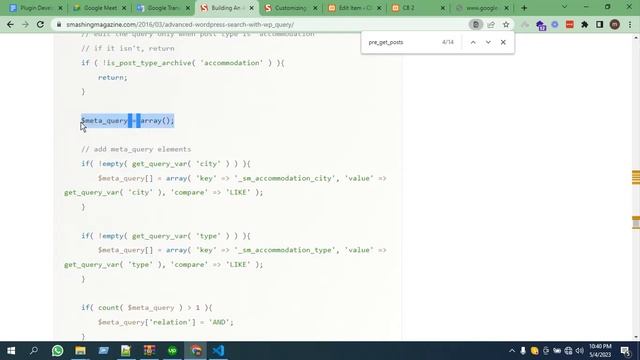Close the Google Meet tab
640x360 pixels.
(124, 8)
